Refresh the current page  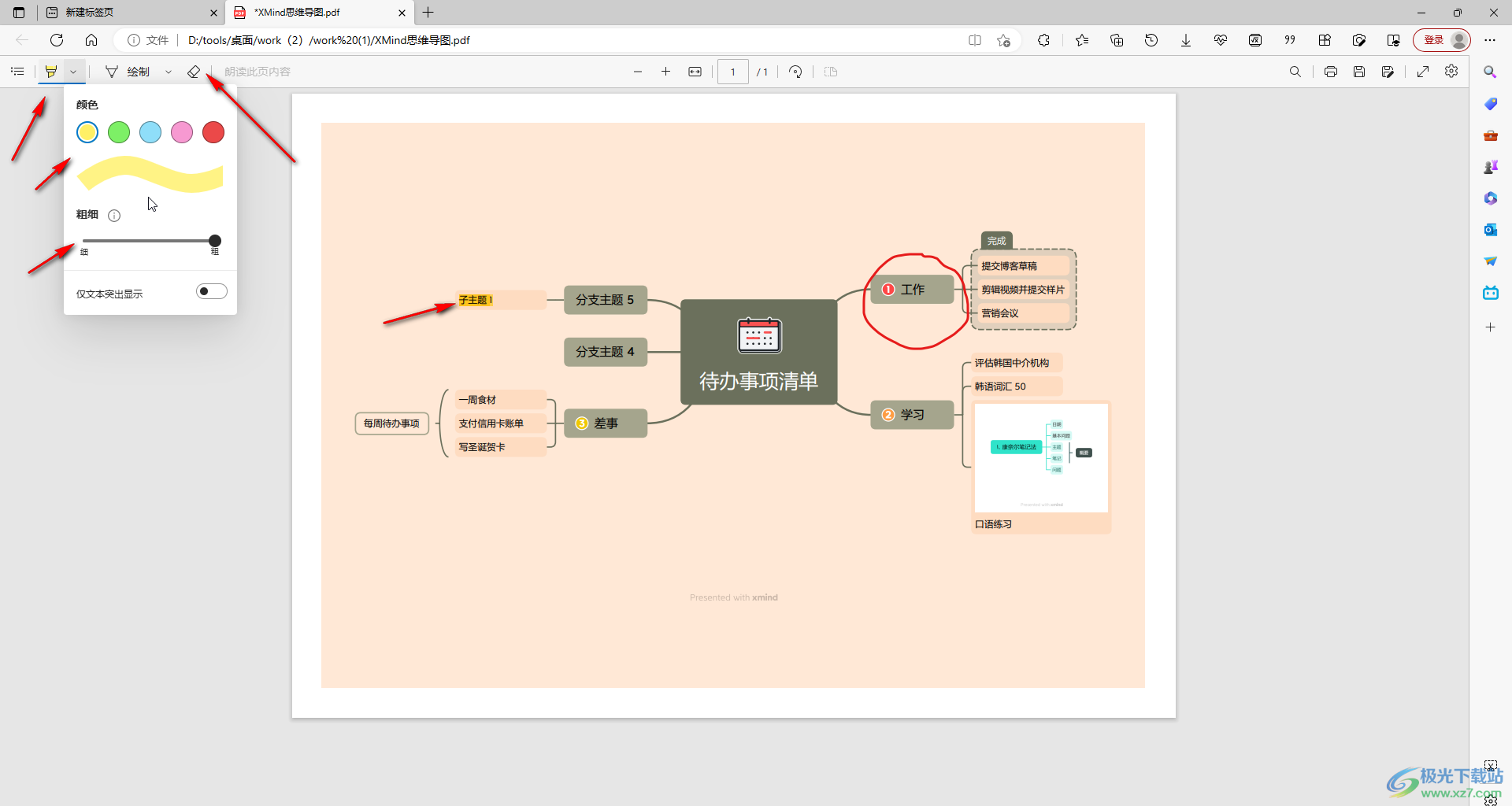(x=57, y=40)
